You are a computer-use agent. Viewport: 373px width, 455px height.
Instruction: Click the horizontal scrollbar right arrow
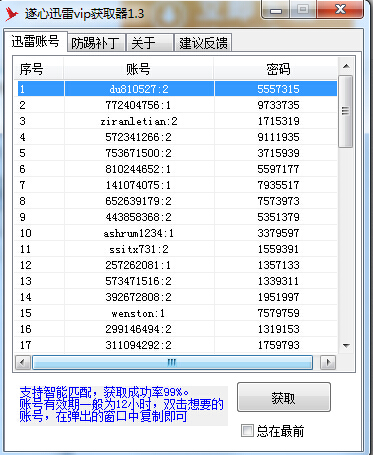(x=328, y=362)
